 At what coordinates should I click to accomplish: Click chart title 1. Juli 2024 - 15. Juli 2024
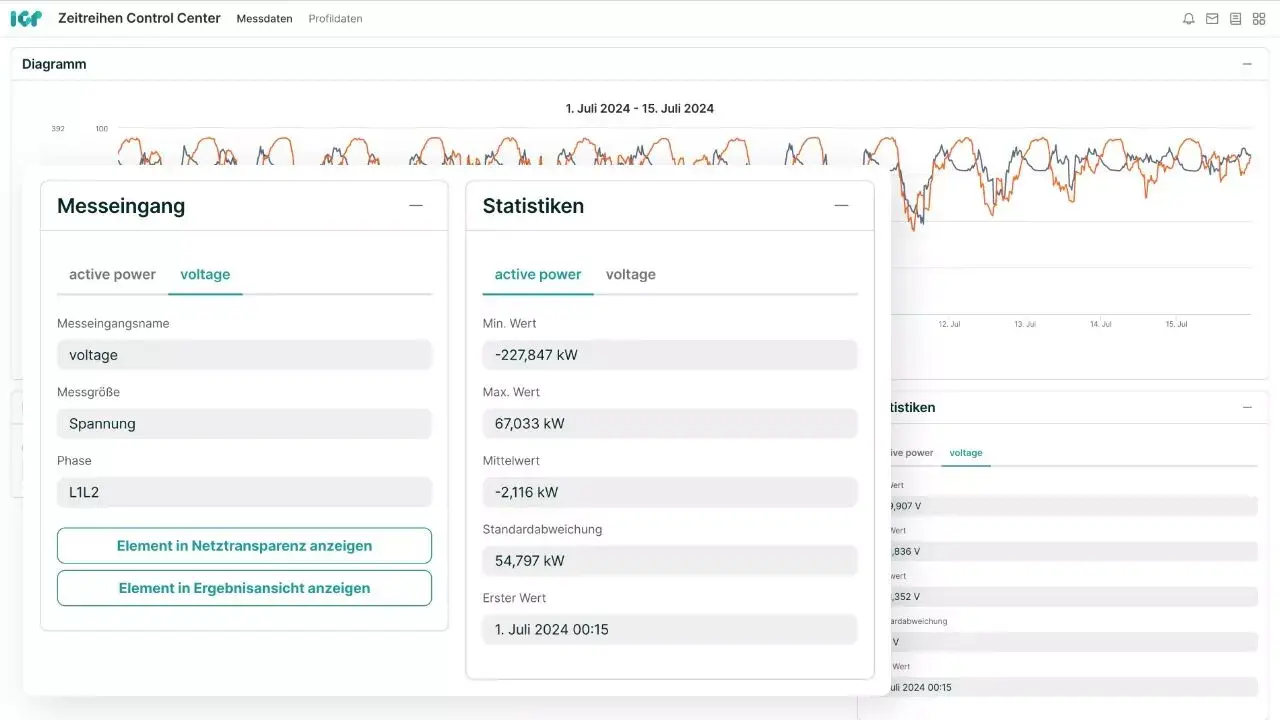point(640,108)
